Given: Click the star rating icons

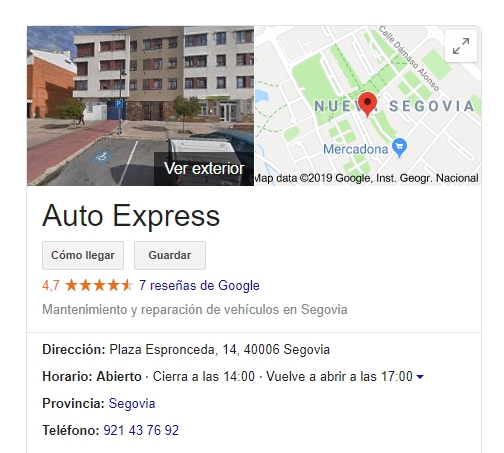Looking at the screenshot, I should (99, 286).
